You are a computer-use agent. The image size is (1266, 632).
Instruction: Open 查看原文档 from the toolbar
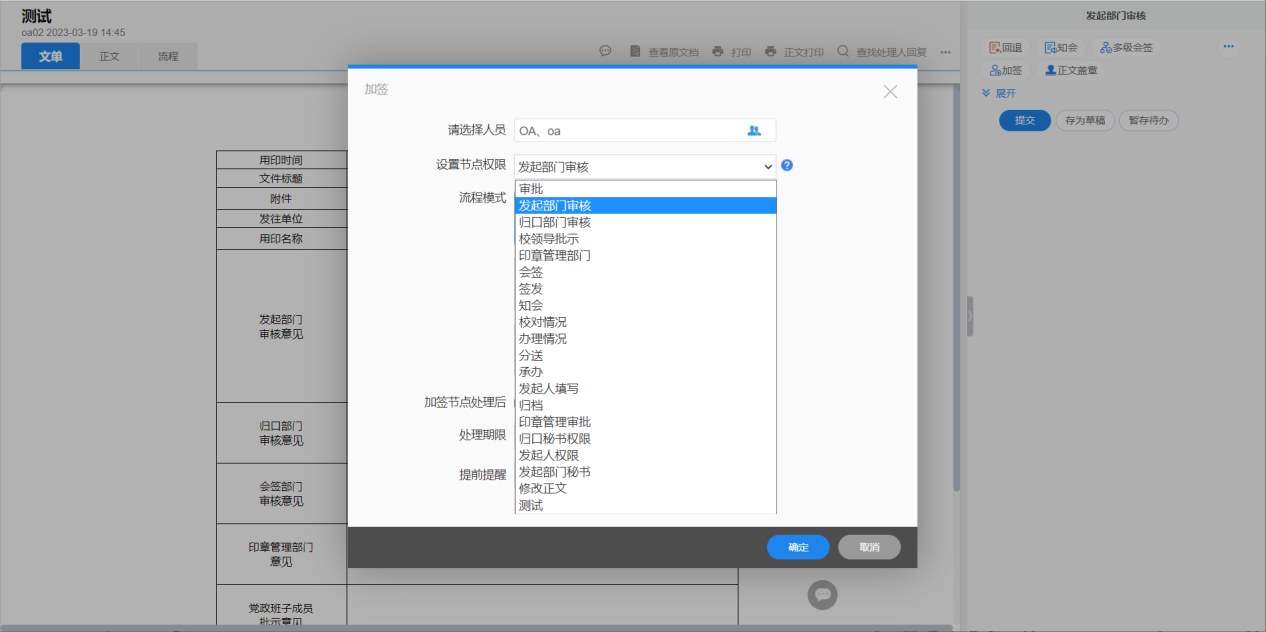[x=664, y=52]
